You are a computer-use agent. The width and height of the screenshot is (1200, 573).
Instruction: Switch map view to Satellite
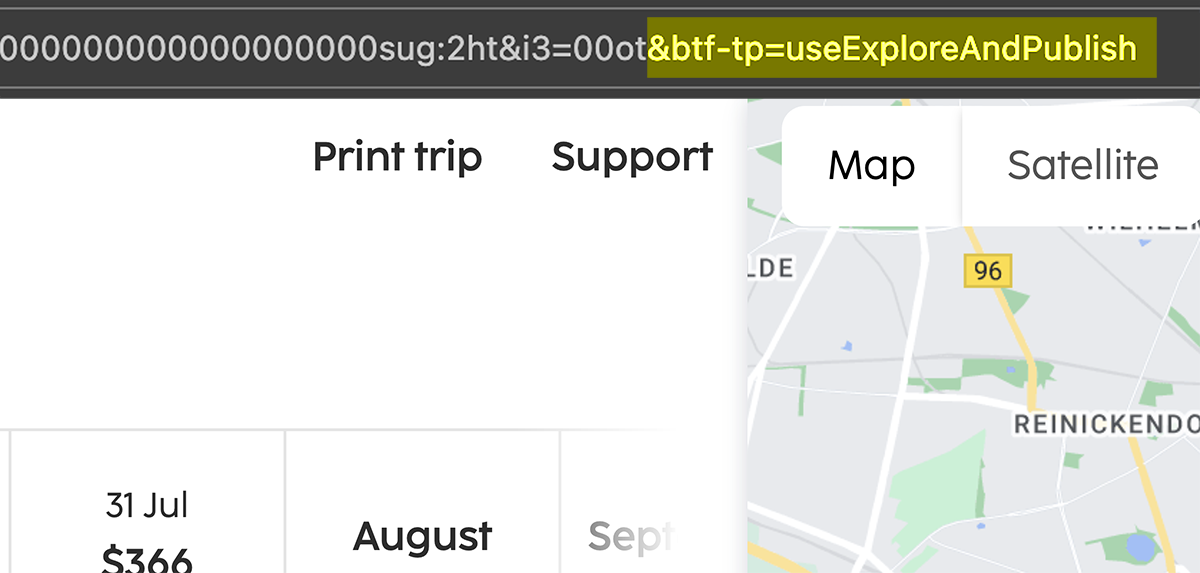(x=1082, y=165)
